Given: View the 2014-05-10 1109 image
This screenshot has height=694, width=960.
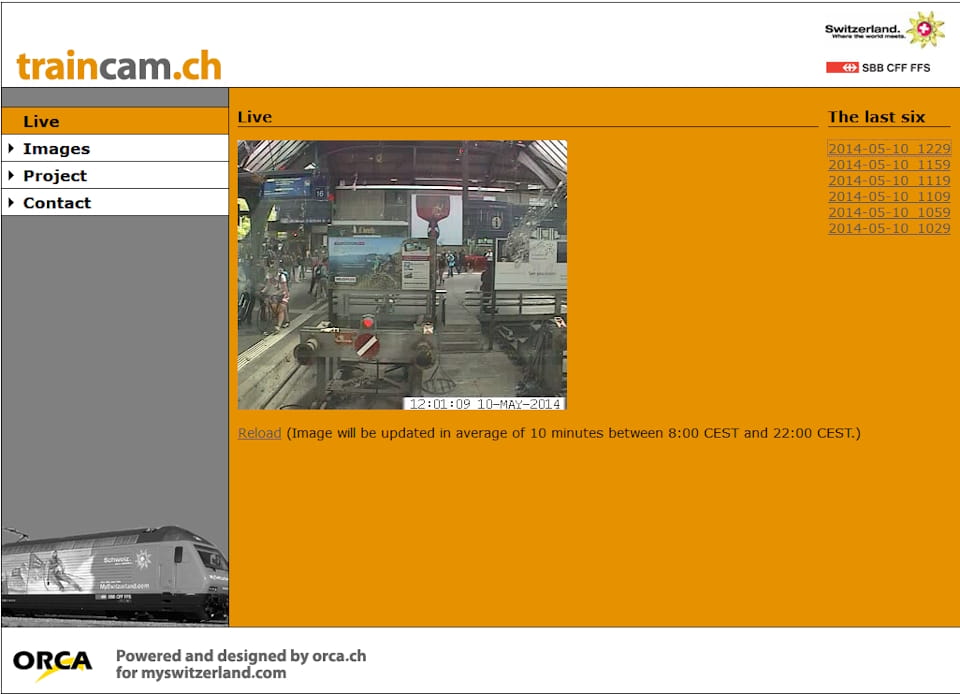Looking at the screenshot, I should 889,197.
